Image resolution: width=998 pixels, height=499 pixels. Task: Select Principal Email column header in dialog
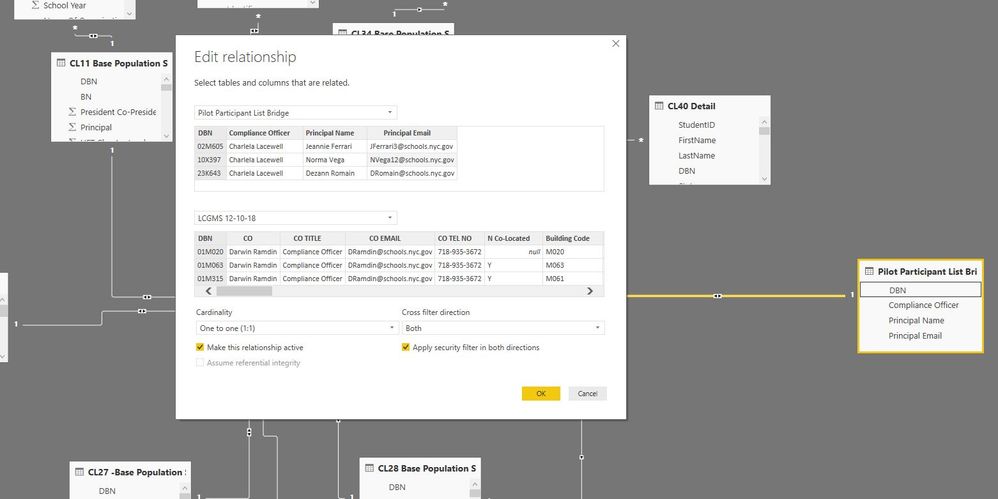point(412,133)
